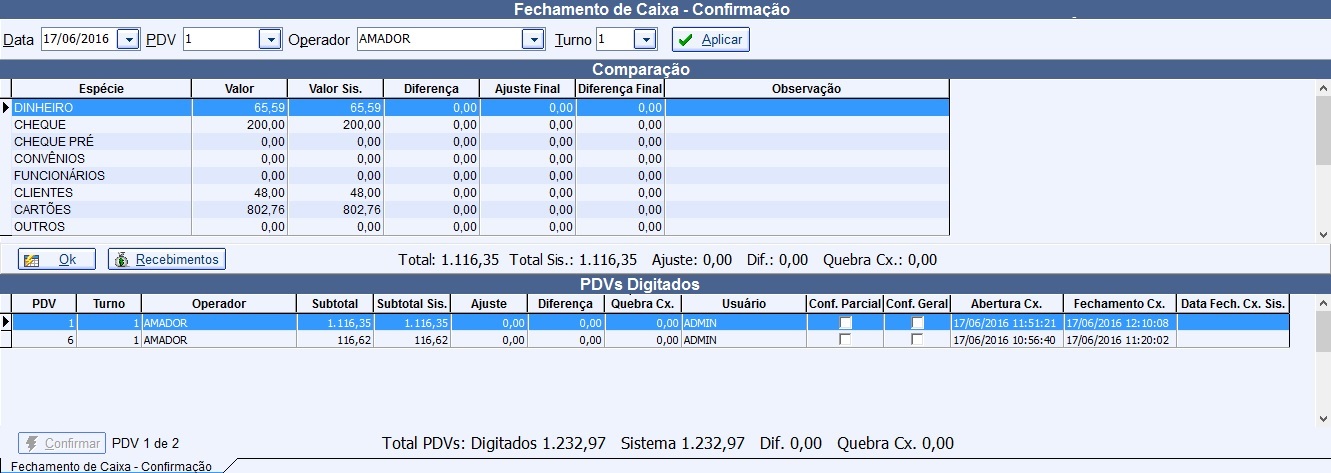This screenshot has height=473, width=1331.
Task: Open the Operador dropdown list
Action: [x=533, y=39]
